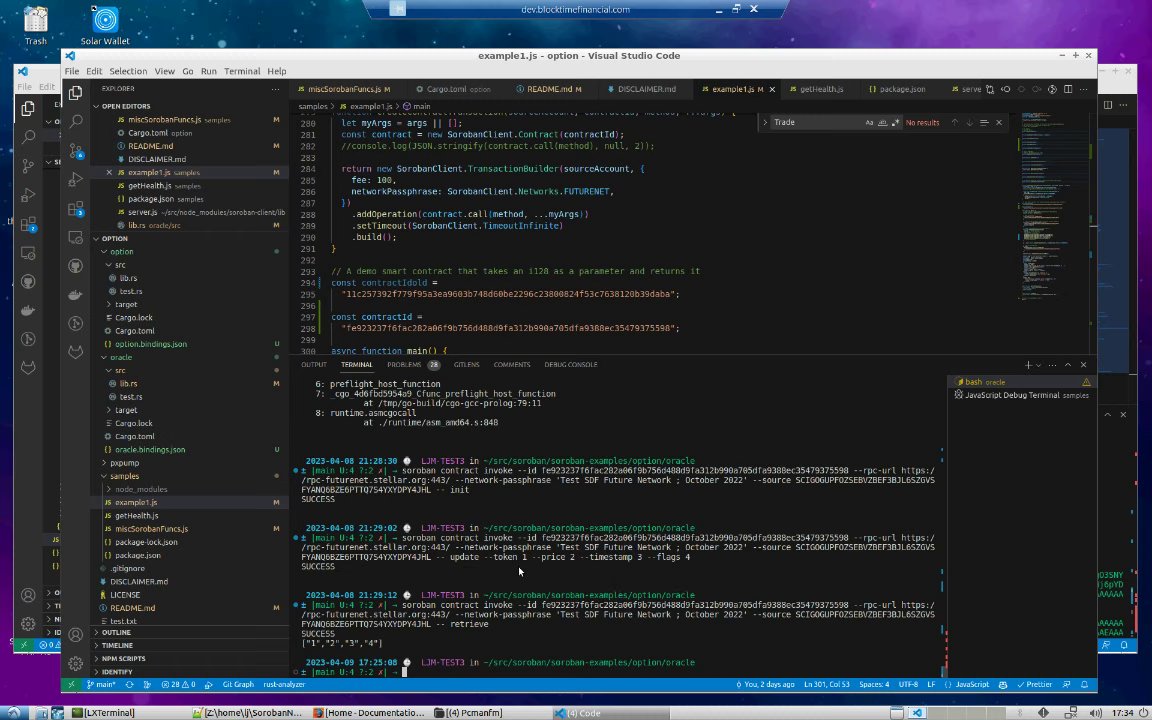Expand the OUTLINE section

[116, 632]
